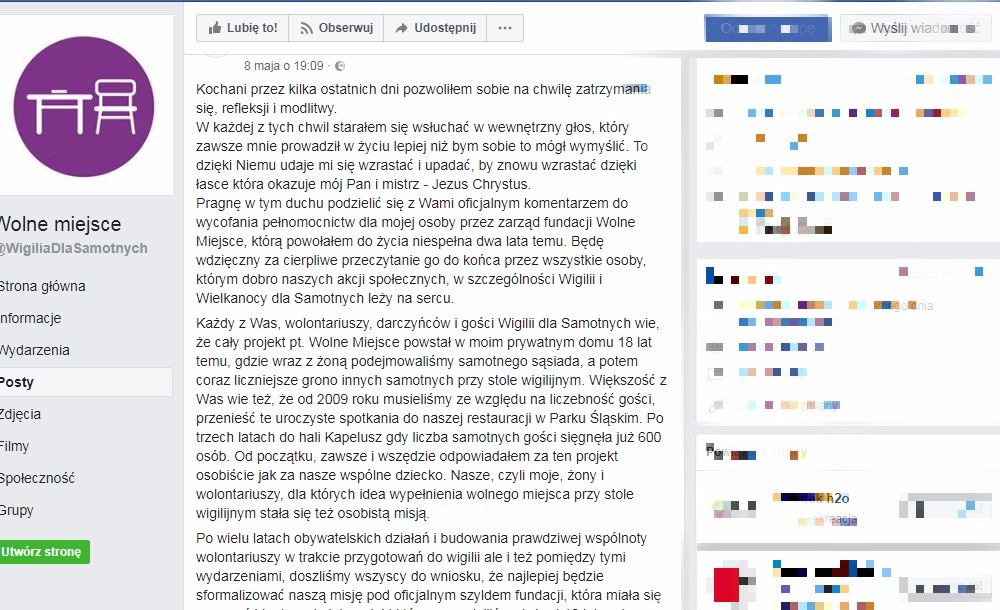Open the Filmy section
The height and width of the screenshot is (610, 1000).
14,446
